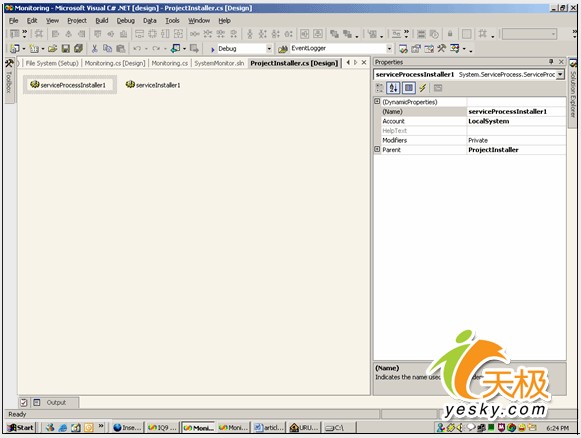Open the File menu

[13, 21]
